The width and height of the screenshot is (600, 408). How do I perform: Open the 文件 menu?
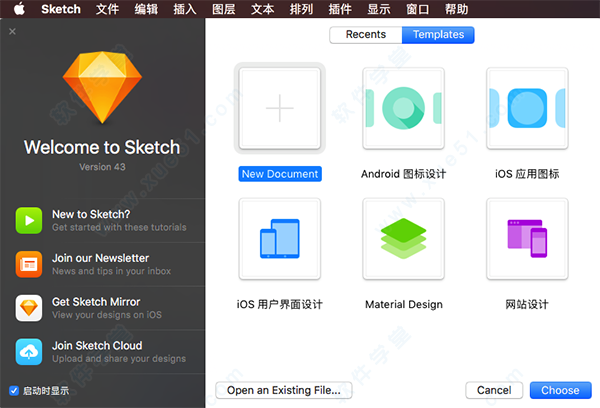pyautogui.click(x=107, y=9)
